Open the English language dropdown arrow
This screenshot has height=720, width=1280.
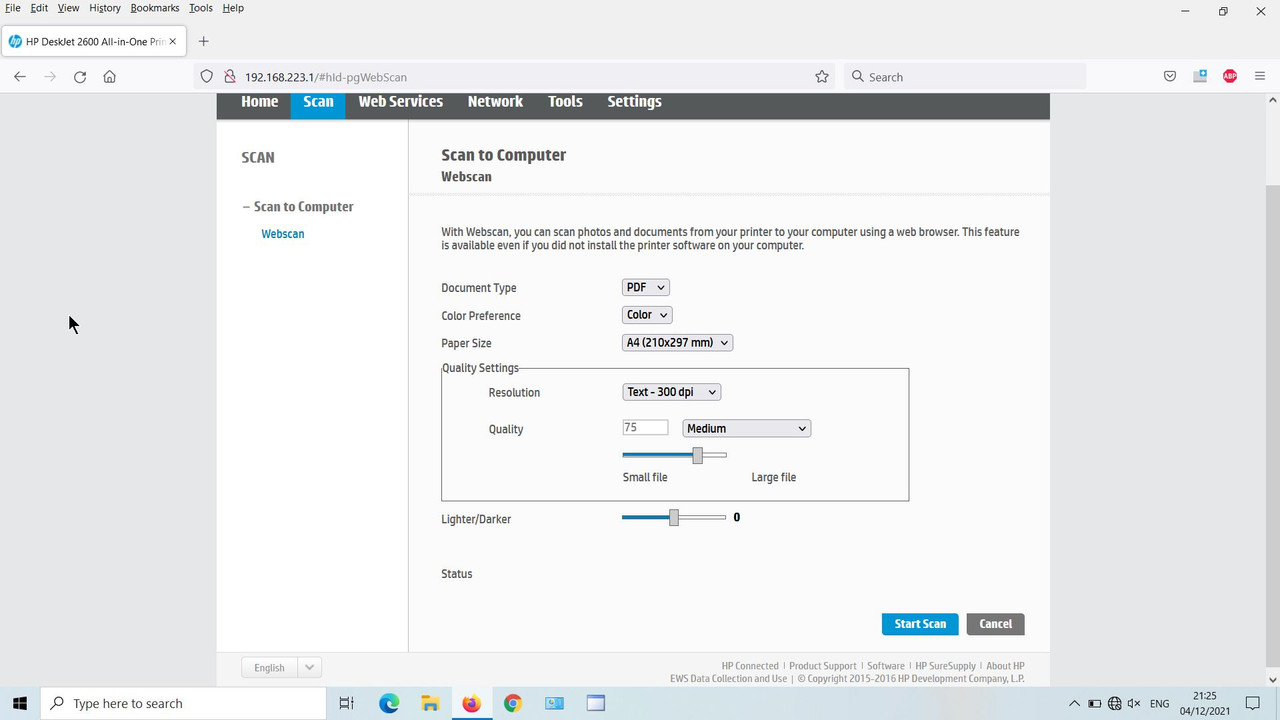pos(309,668)
